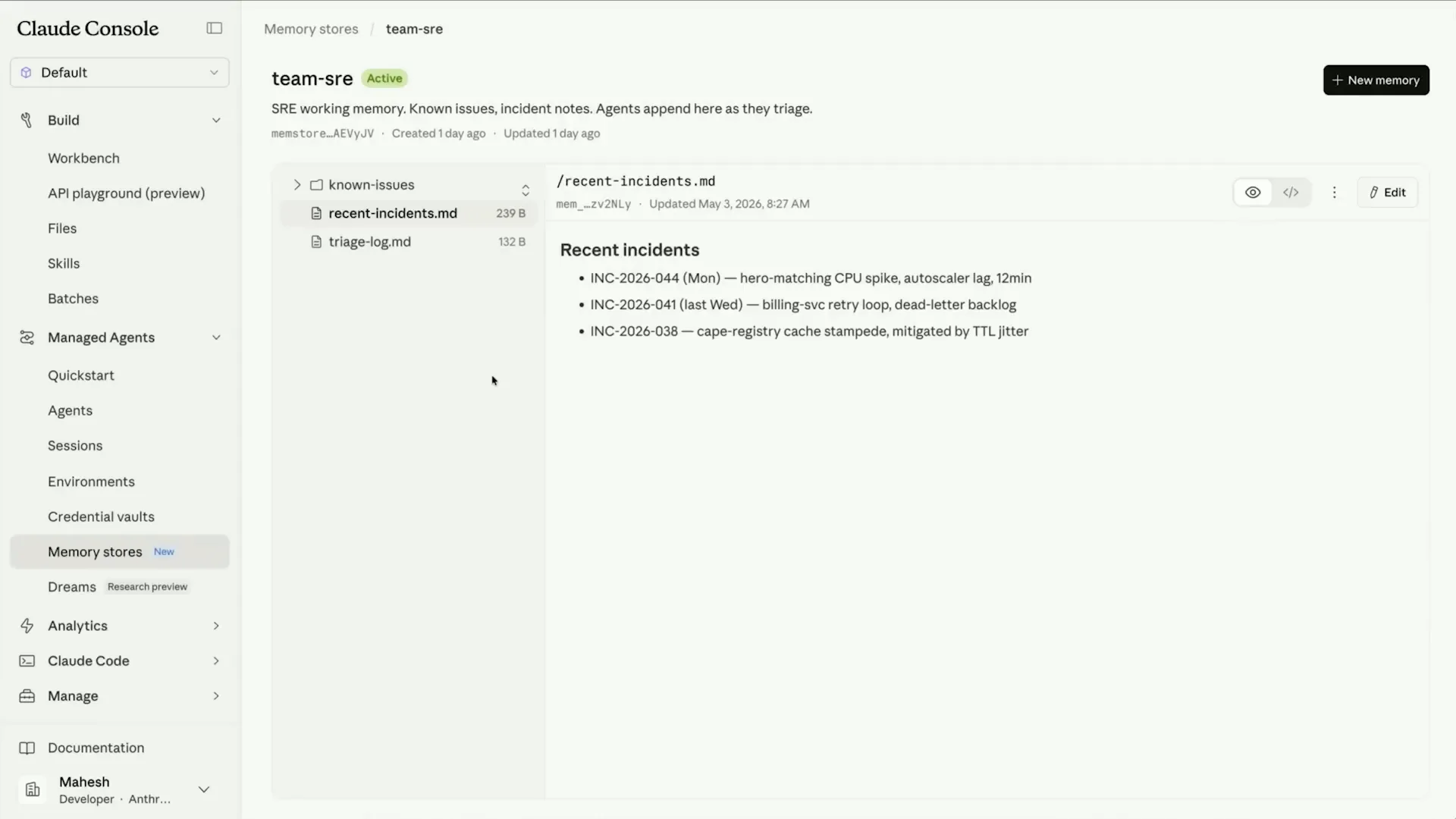This screenshot has height=819, width=1456.
Task: Toggle expand-collapse all in file tree
Action: click(x=525, y=190)
